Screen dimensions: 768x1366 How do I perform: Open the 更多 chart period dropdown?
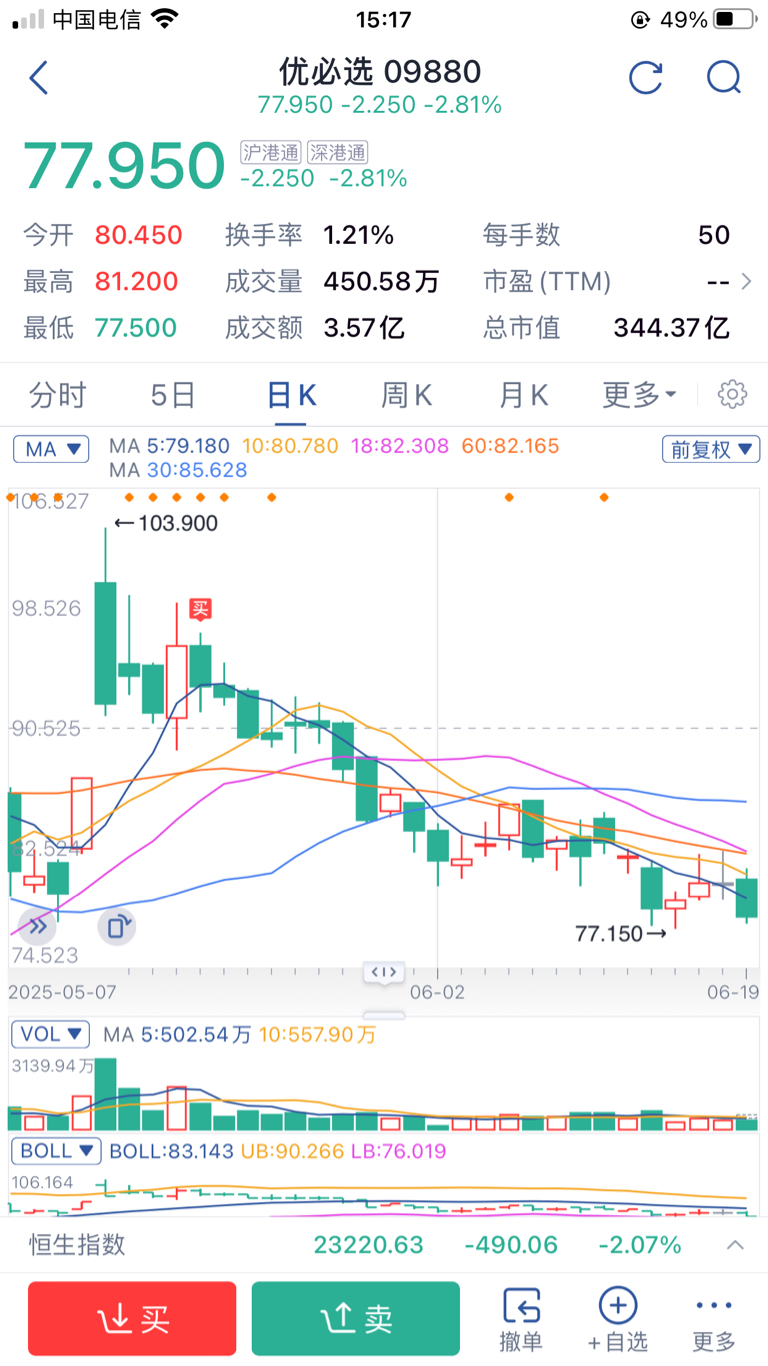[639, 395]
